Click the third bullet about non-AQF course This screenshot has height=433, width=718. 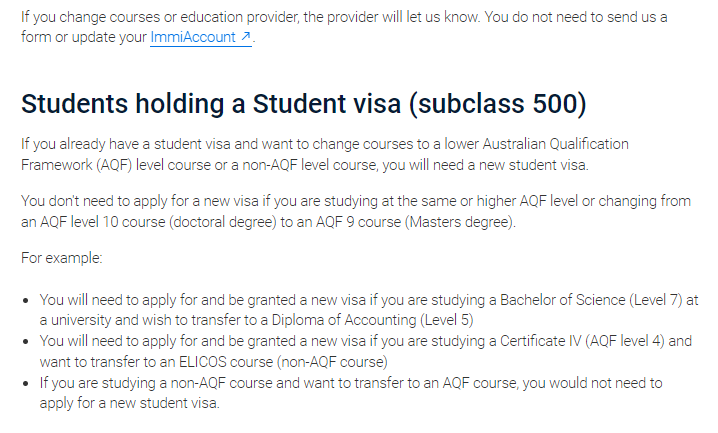(351, 393)
